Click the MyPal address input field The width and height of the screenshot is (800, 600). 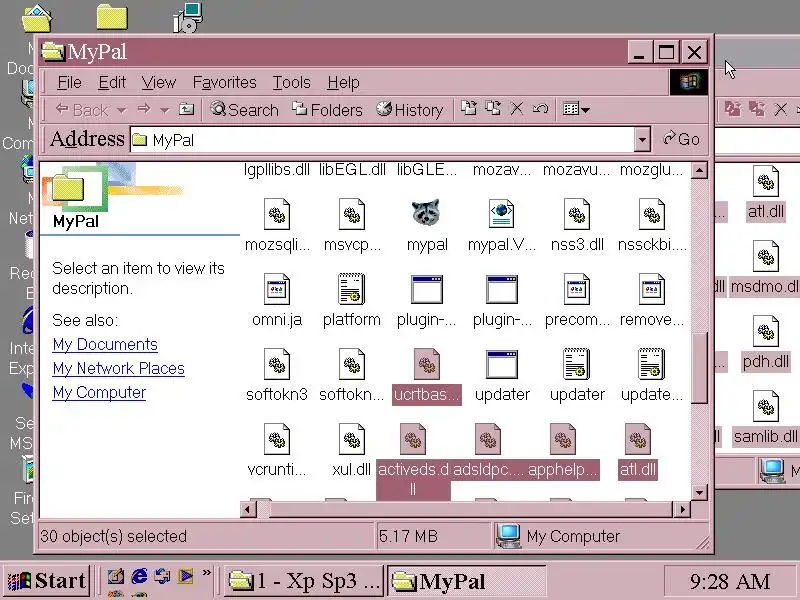click(x=382, y=140)
